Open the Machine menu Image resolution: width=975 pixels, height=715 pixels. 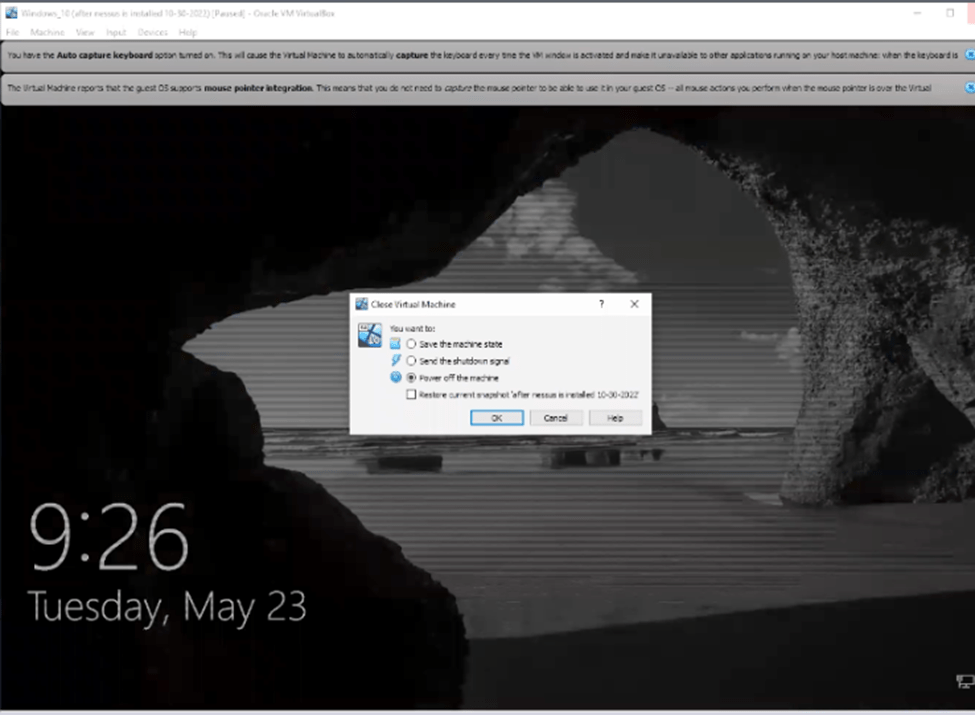47,33
